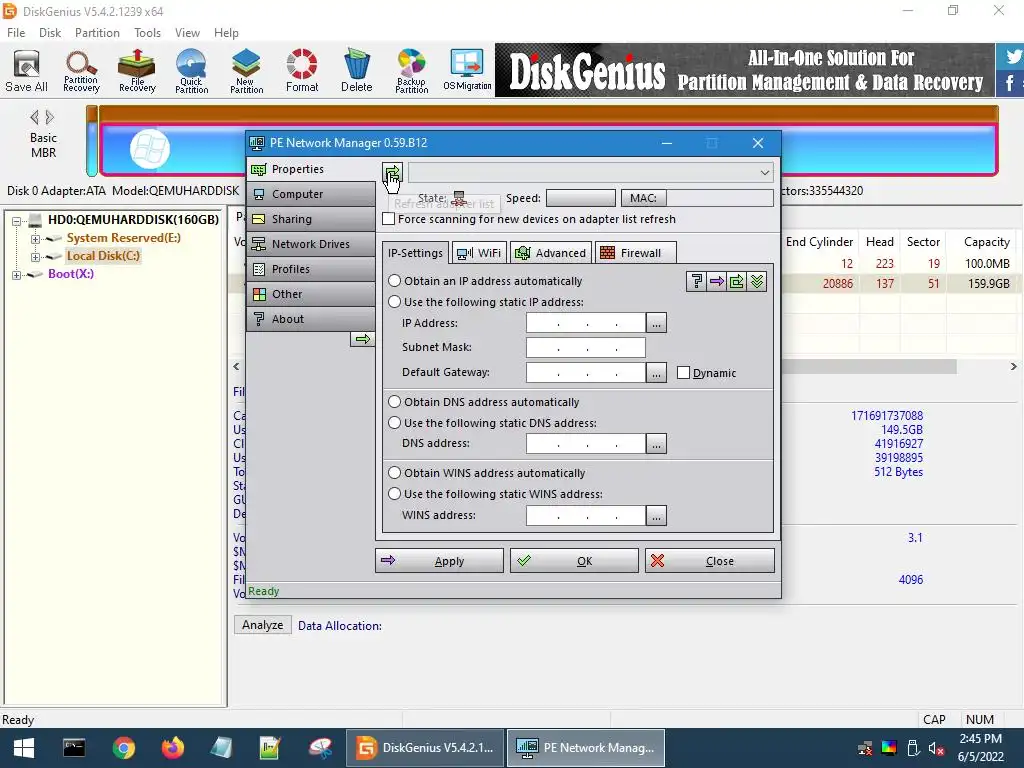
Task: Launch File Recovery tool
Action: pos(137,71)
